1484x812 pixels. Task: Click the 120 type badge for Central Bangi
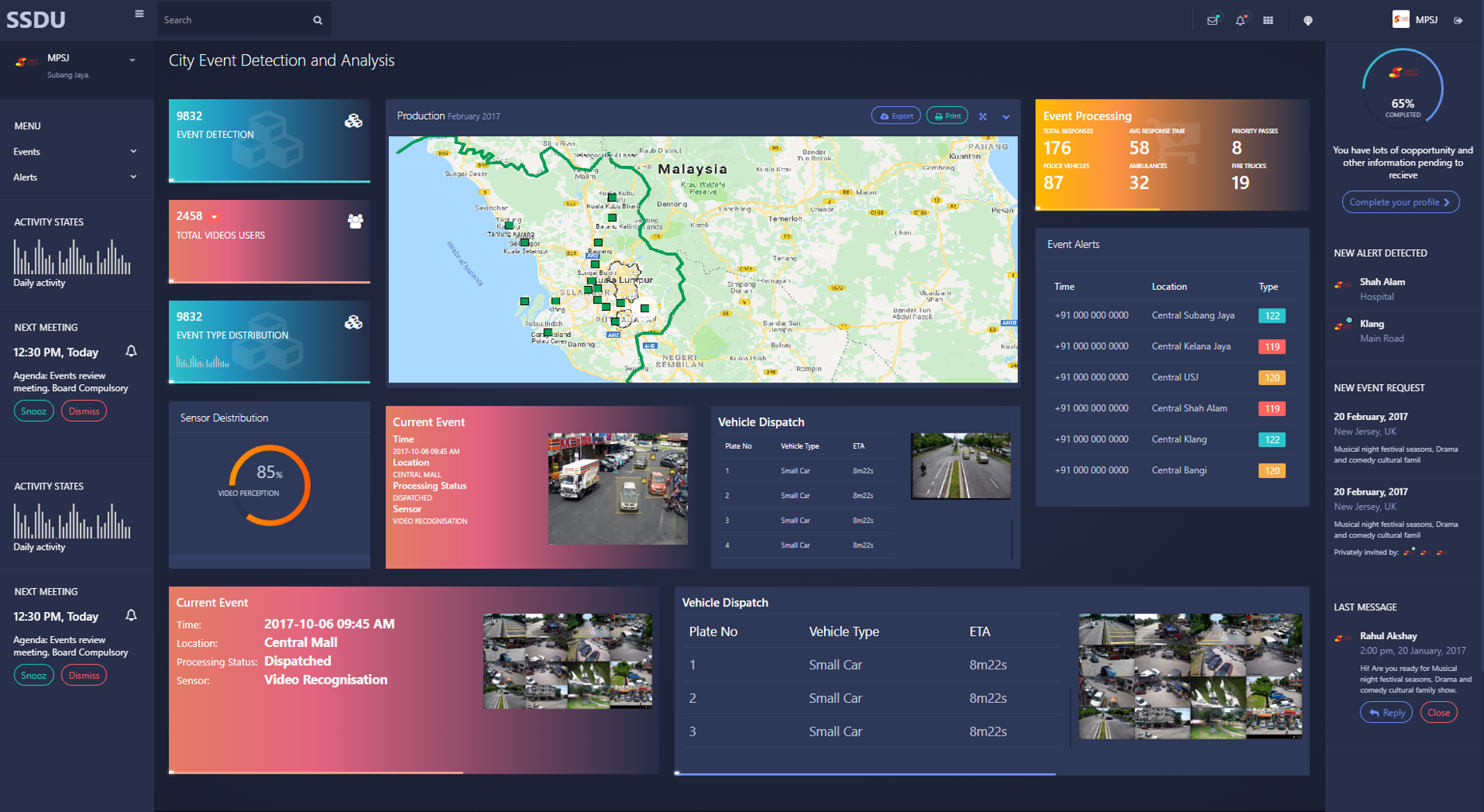click(1271, 471)
